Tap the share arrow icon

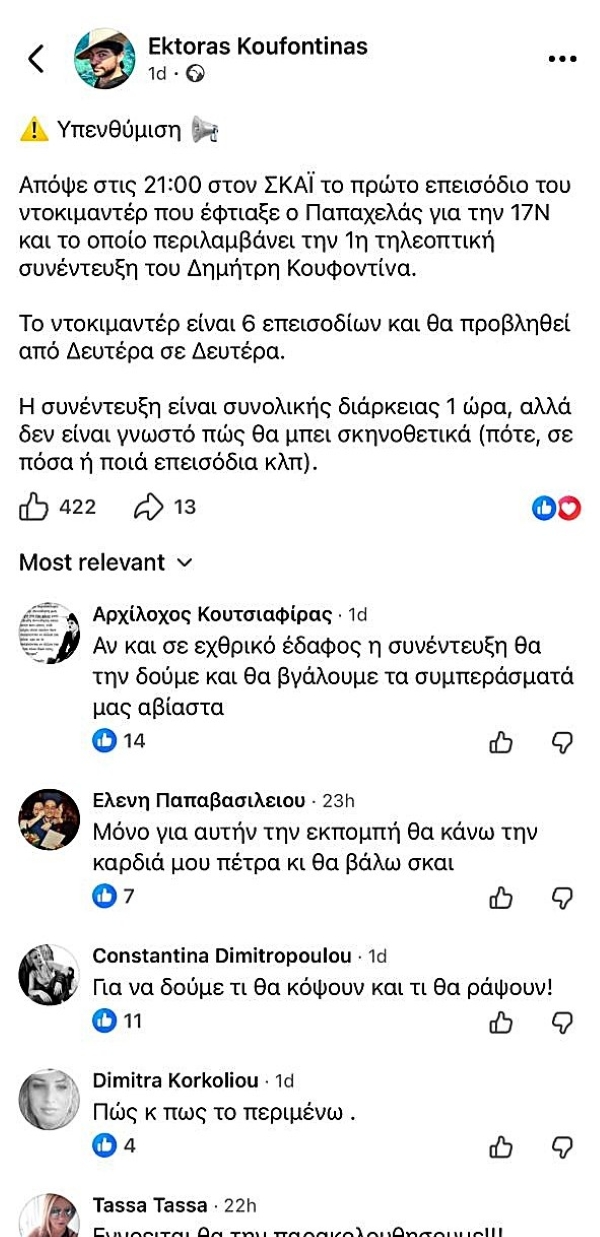pyautogui.click(x=148, y=507)
